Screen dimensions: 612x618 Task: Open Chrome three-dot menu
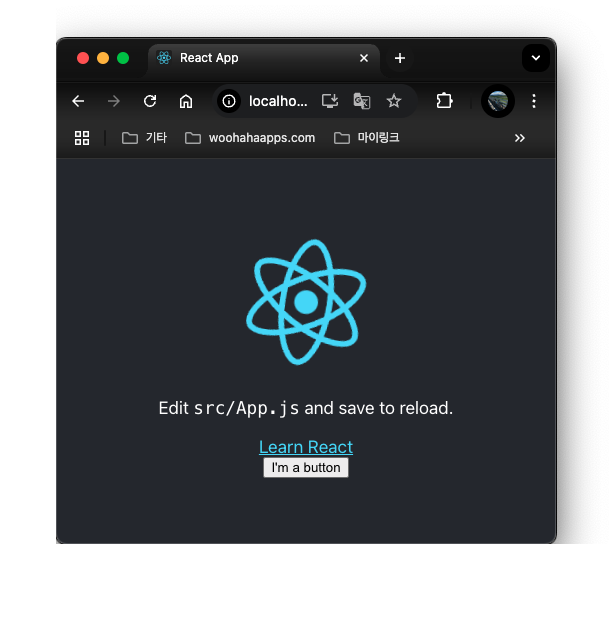(534, 101)
